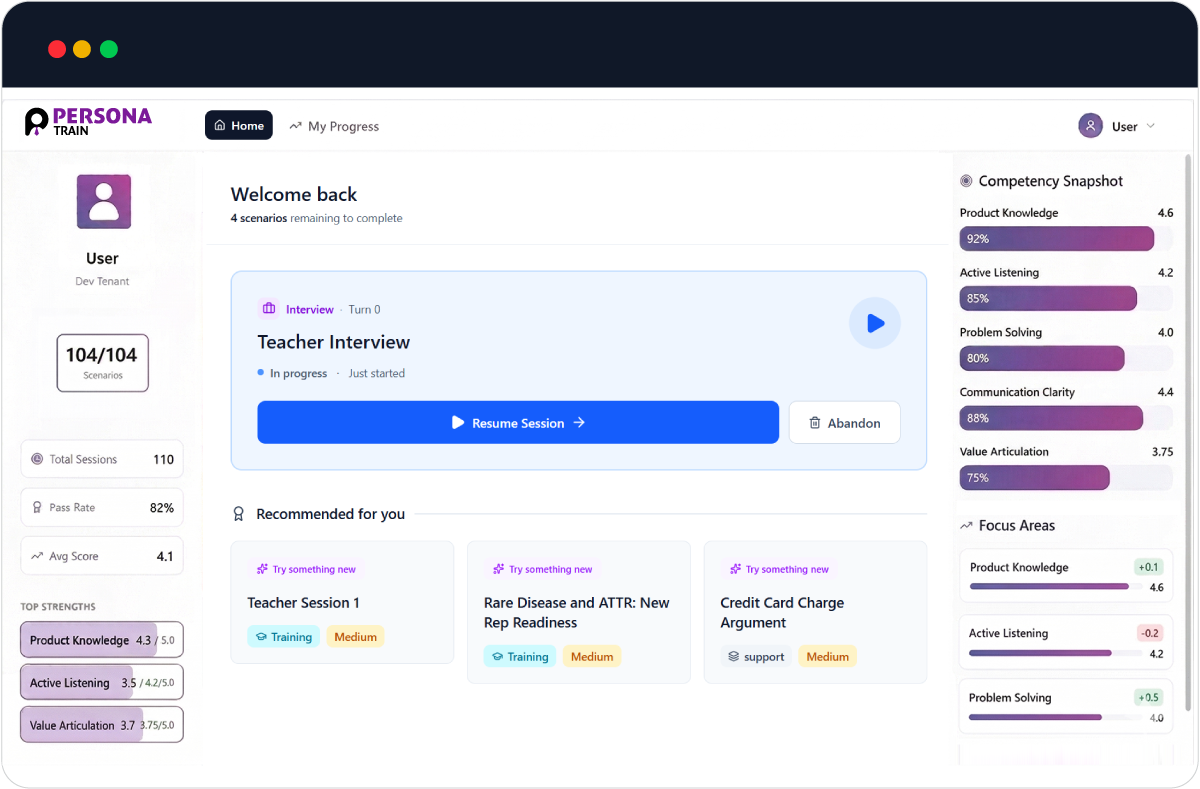
Task: Abandon the Teacher Interview session
Action: pyautogui.click(x=845, y=422)
